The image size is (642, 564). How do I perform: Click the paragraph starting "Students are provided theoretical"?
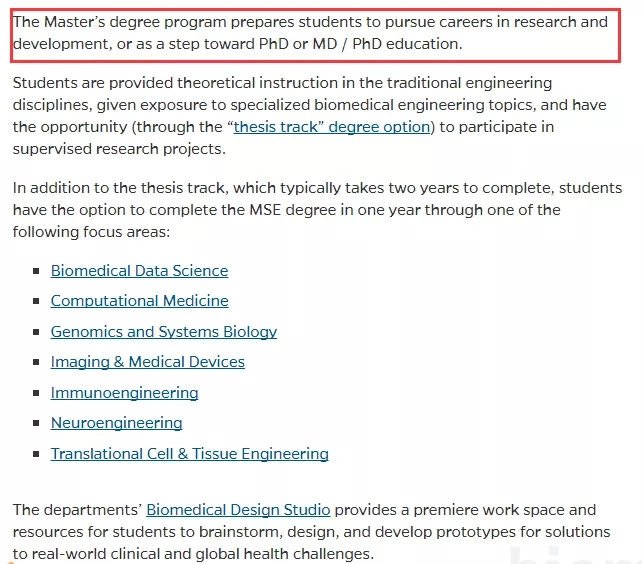pos(310,116)
